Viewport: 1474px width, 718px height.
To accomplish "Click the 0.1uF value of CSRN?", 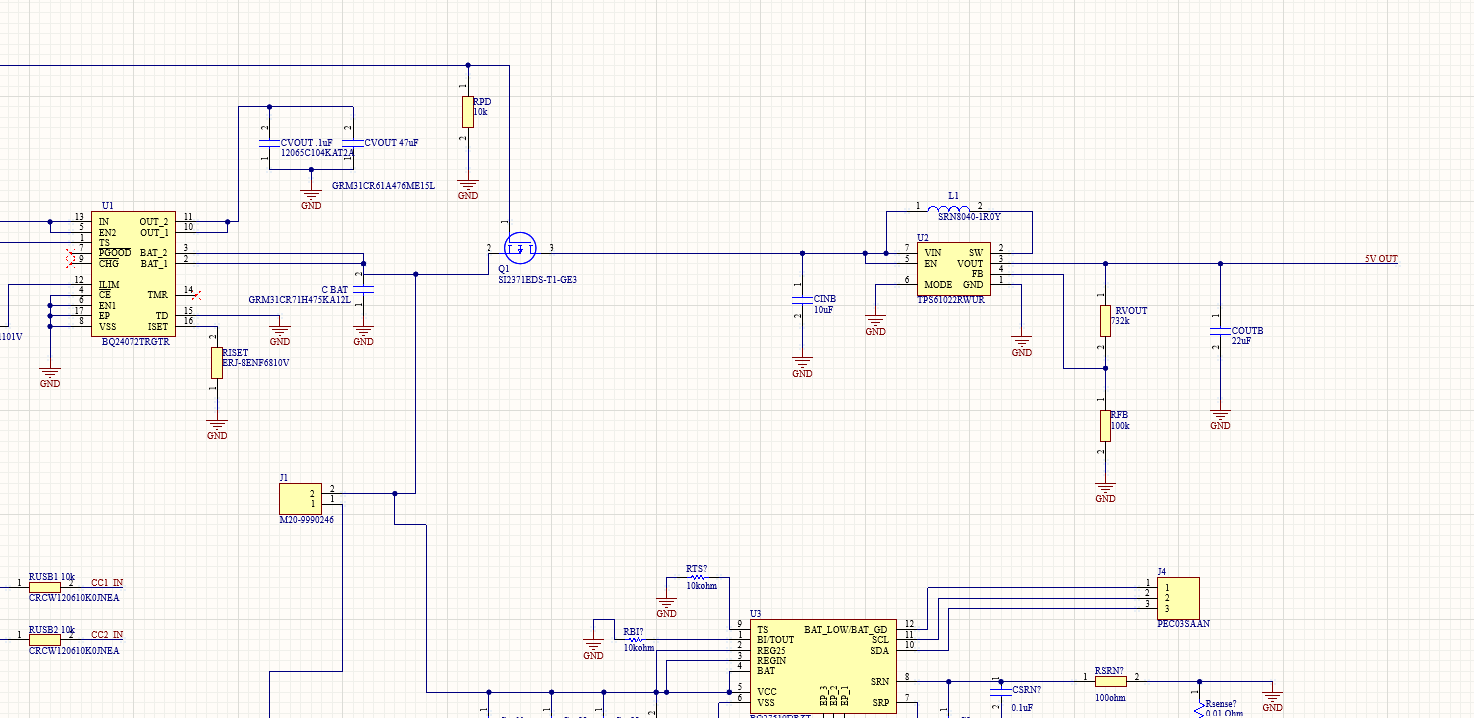I will pyautogui.click(x=1022, y=707).
